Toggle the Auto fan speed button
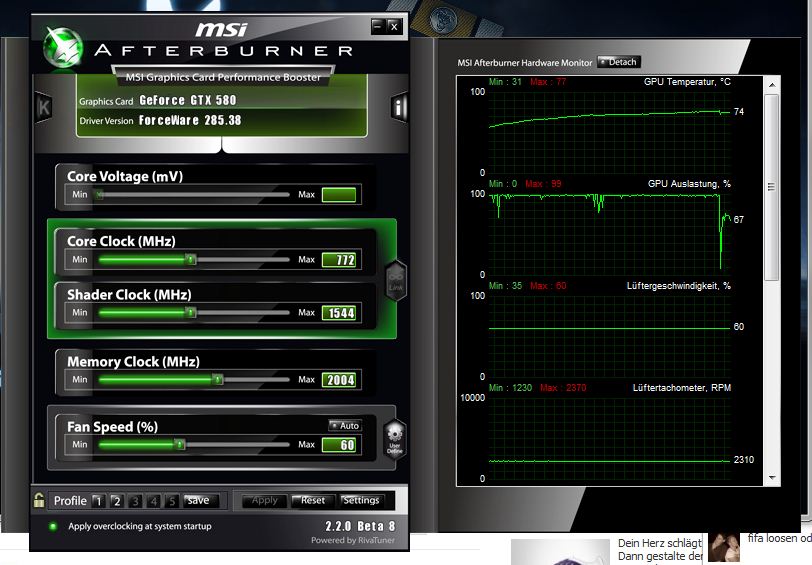Viewport: 812px width, 565px height. [x=345, y=426]
